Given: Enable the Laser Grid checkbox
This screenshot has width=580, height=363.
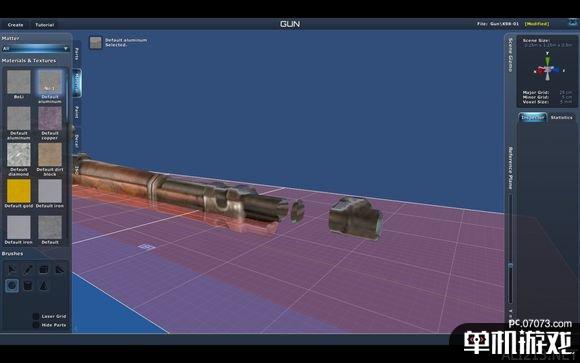Looking at the screenshot, I should tap(36, 316).
